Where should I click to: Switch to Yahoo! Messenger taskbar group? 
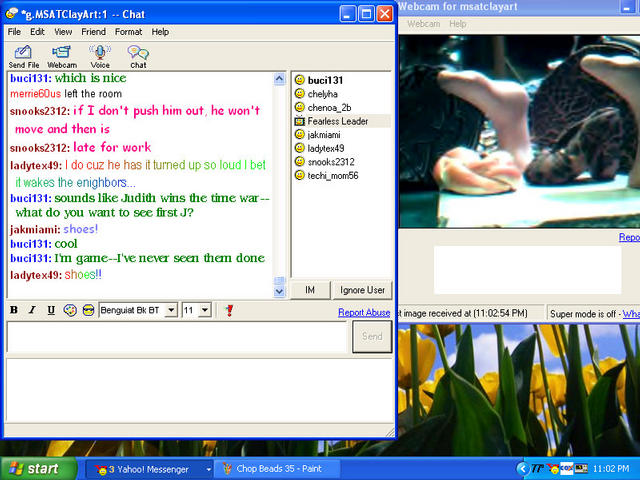coord(149,469)
